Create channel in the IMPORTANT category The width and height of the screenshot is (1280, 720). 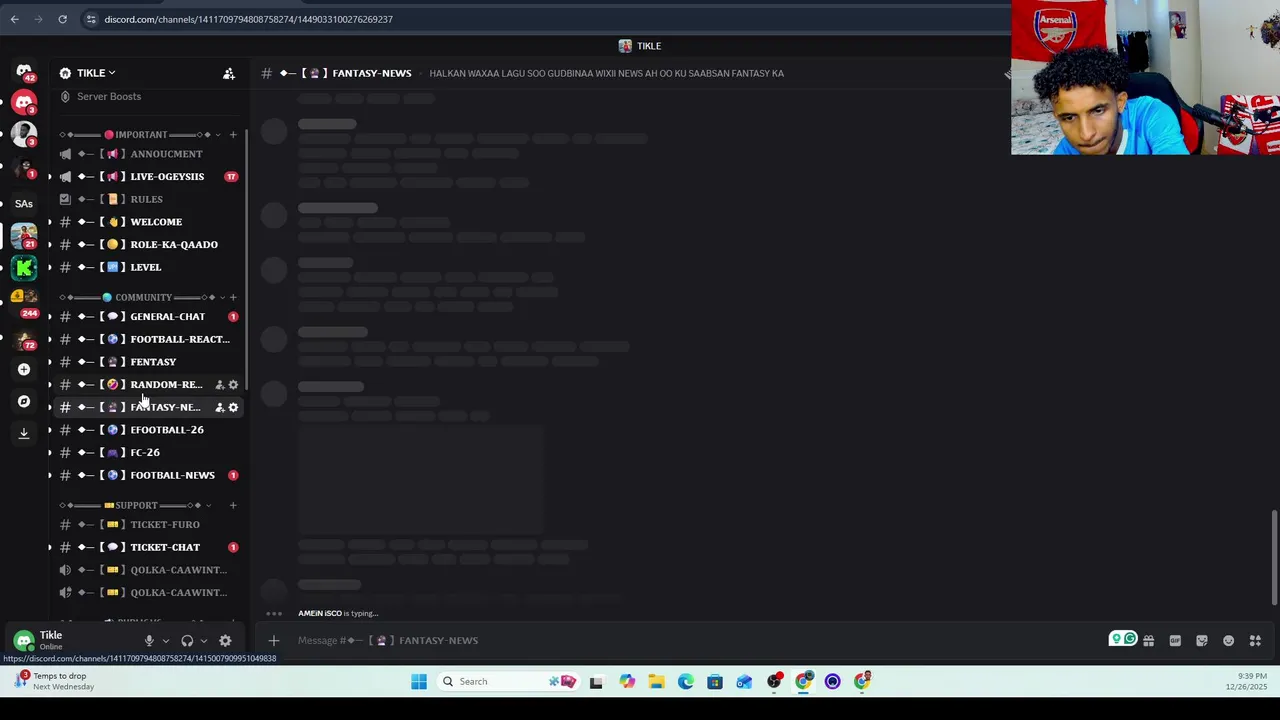click(233, 134)
